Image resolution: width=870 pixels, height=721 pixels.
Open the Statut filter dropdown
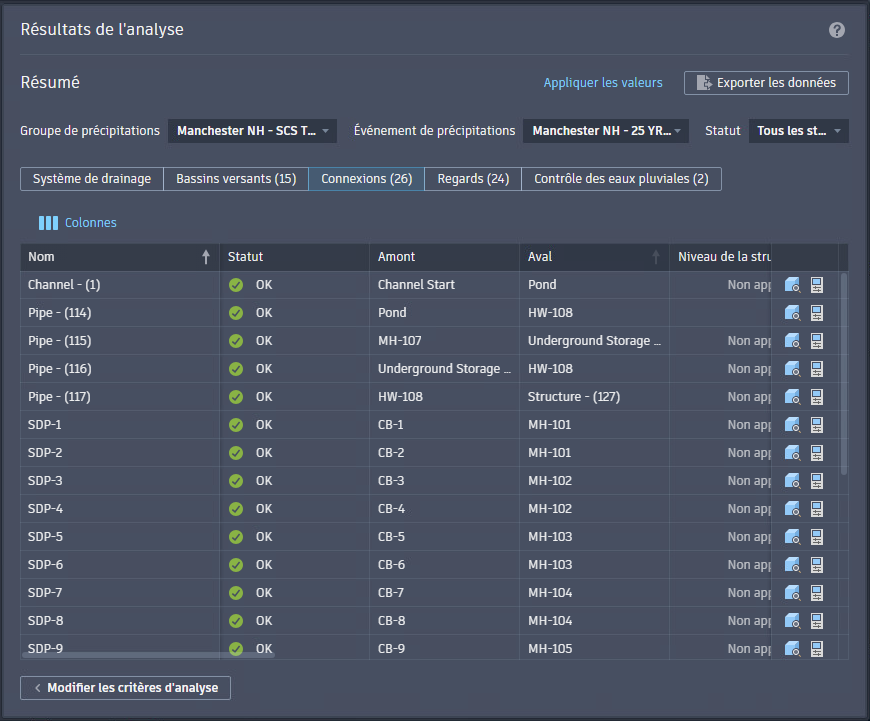coord(798,131)
